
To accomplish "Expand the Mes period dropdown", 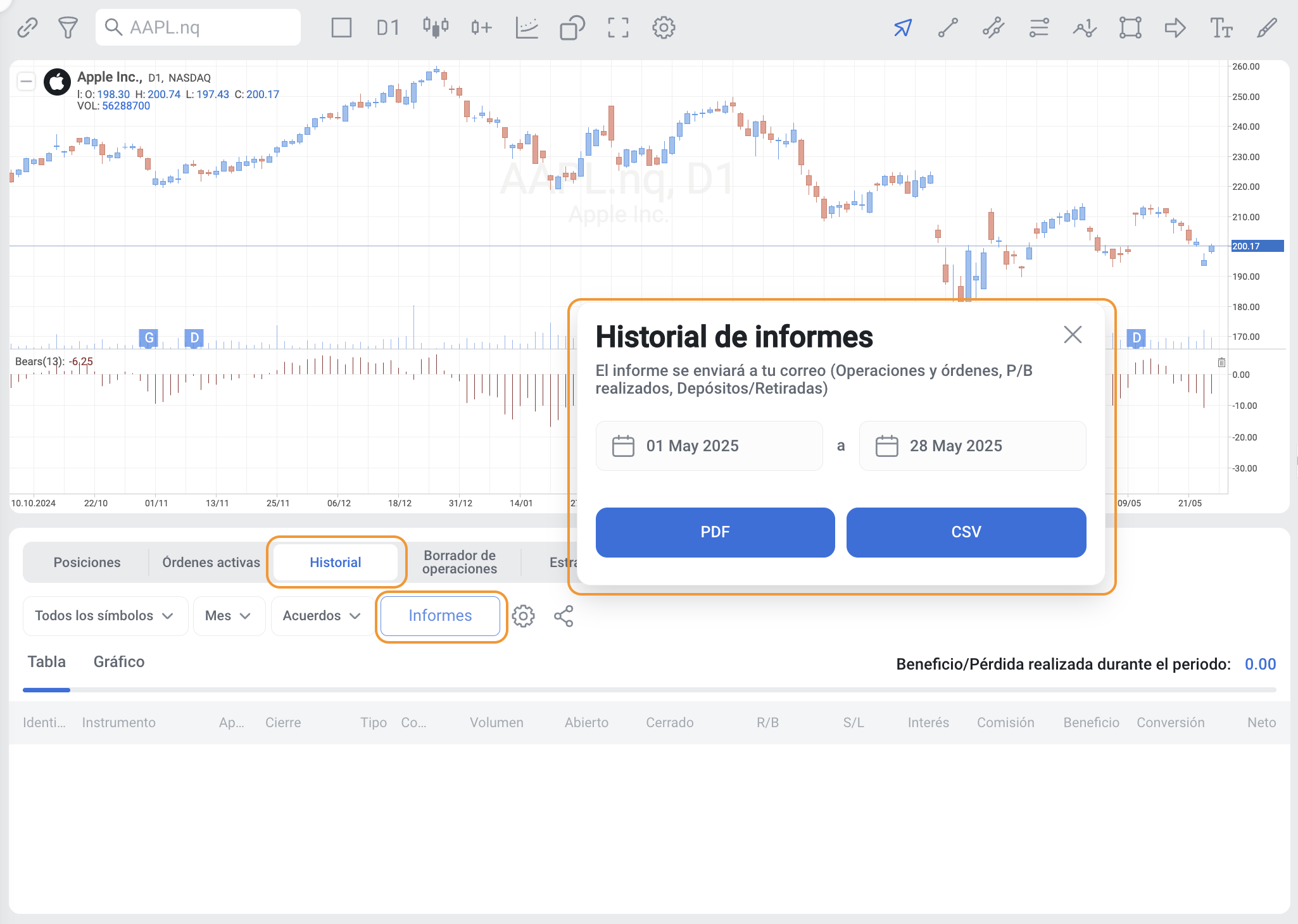I will pyautogui.click(x=229, y=616).
